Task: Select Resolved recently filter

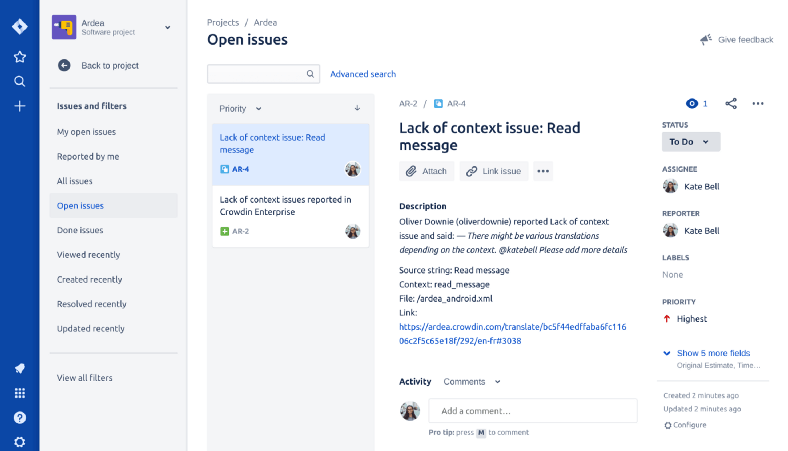Action: click(x=91, y=304)
